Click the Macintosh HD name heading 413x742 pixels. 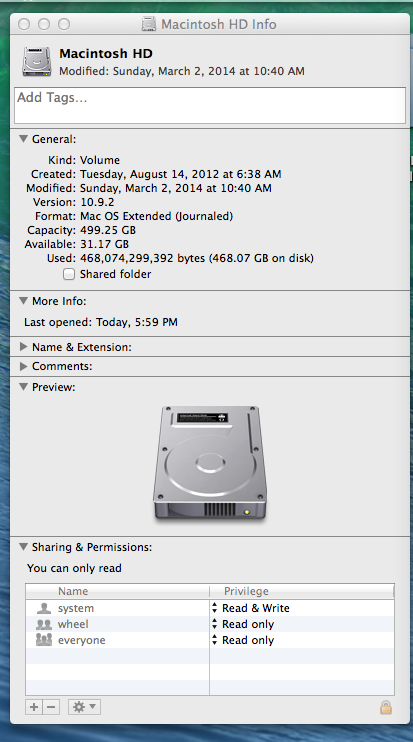(105, 53)
